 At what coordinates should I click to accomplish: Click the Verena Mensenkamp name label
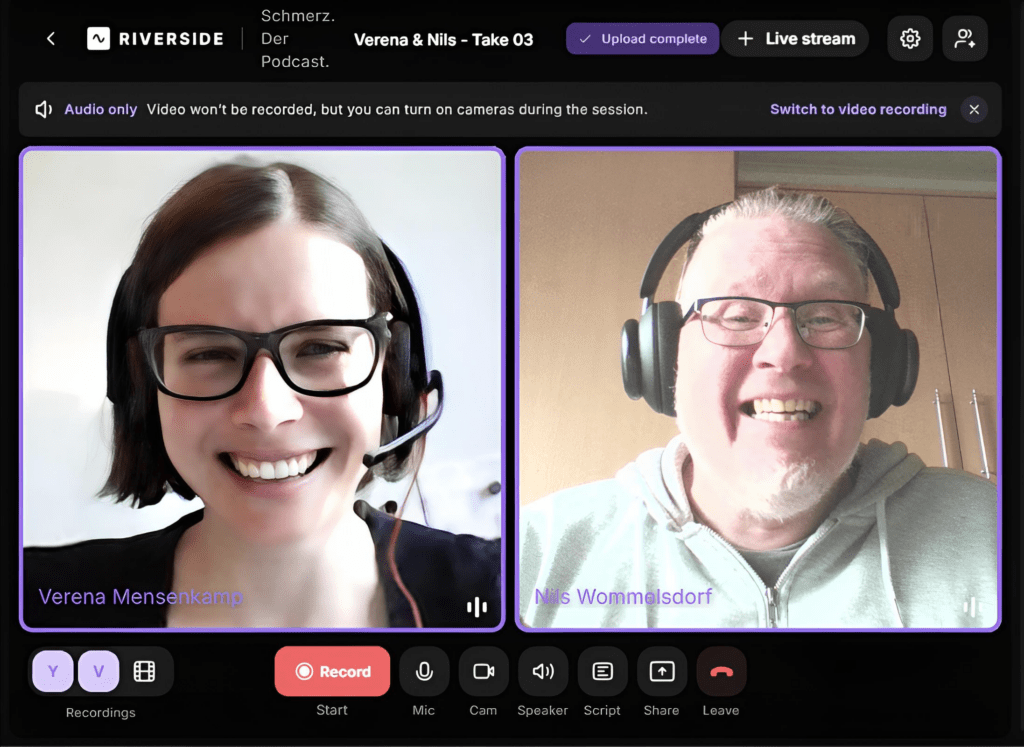[140, 596]
